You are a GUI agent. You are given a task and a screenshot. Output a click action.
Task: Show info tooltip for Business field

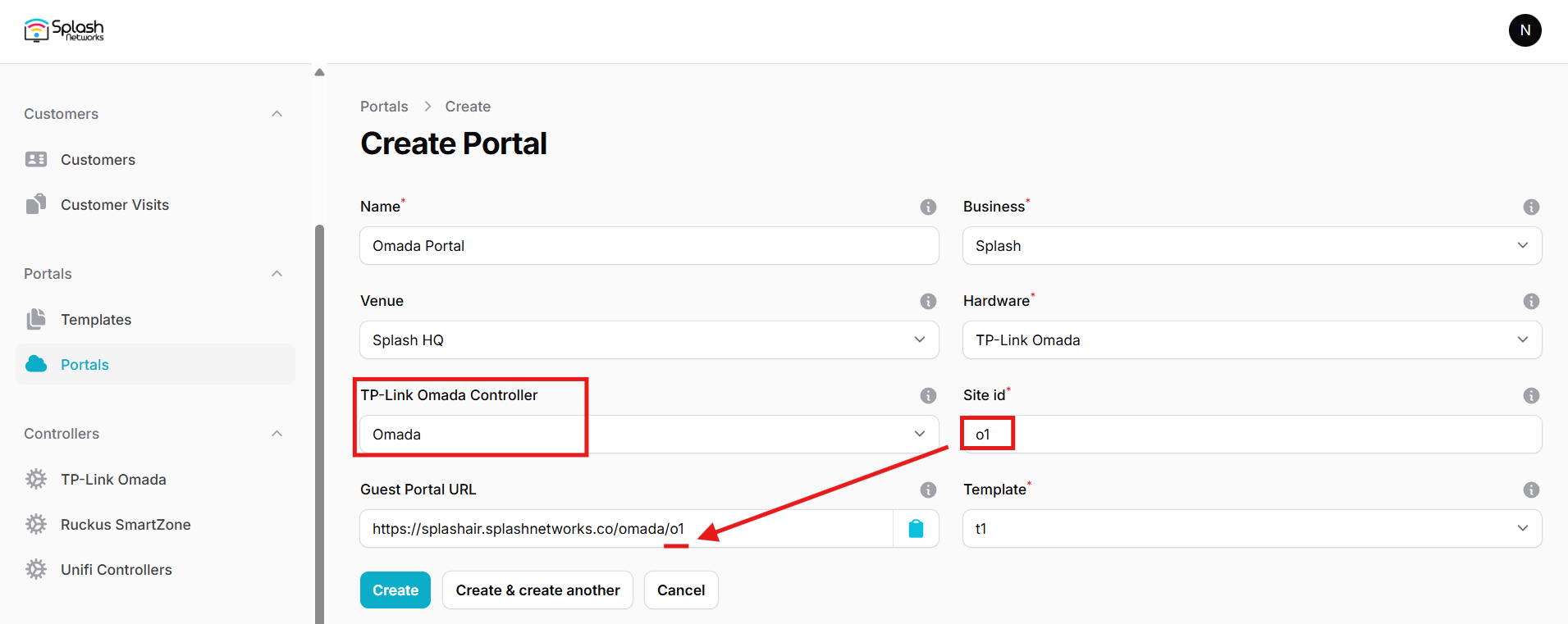pyautogui.click(x=1531, y=207)
